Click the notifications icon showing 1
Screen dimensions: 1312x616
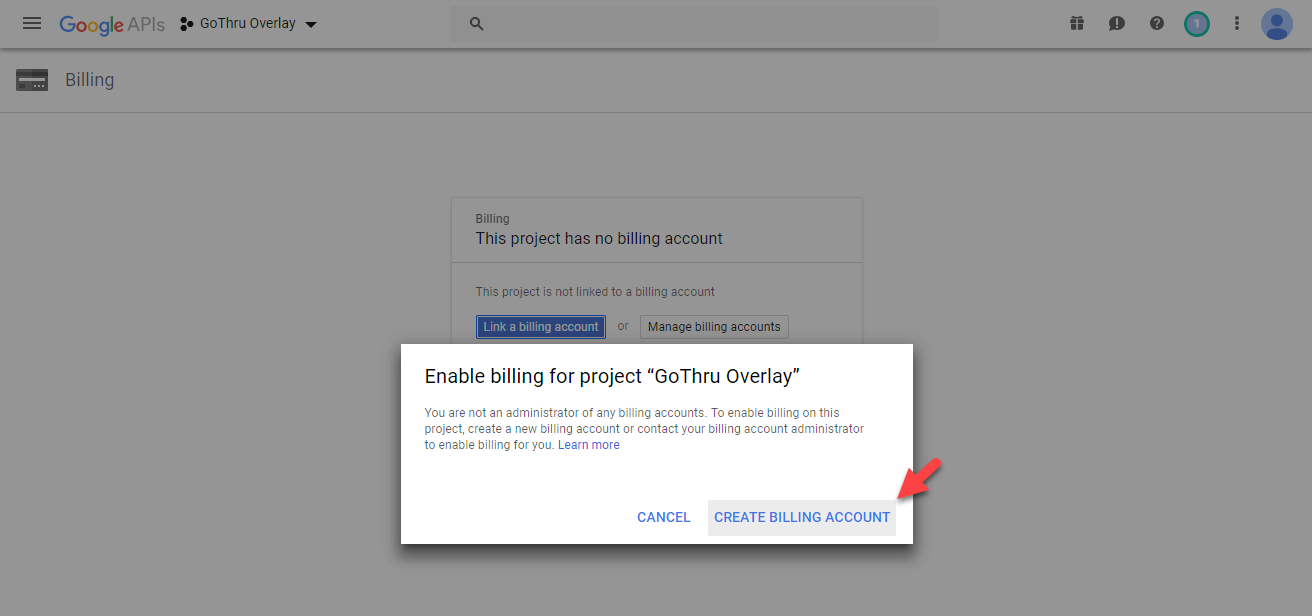(x=1197, y=22)
